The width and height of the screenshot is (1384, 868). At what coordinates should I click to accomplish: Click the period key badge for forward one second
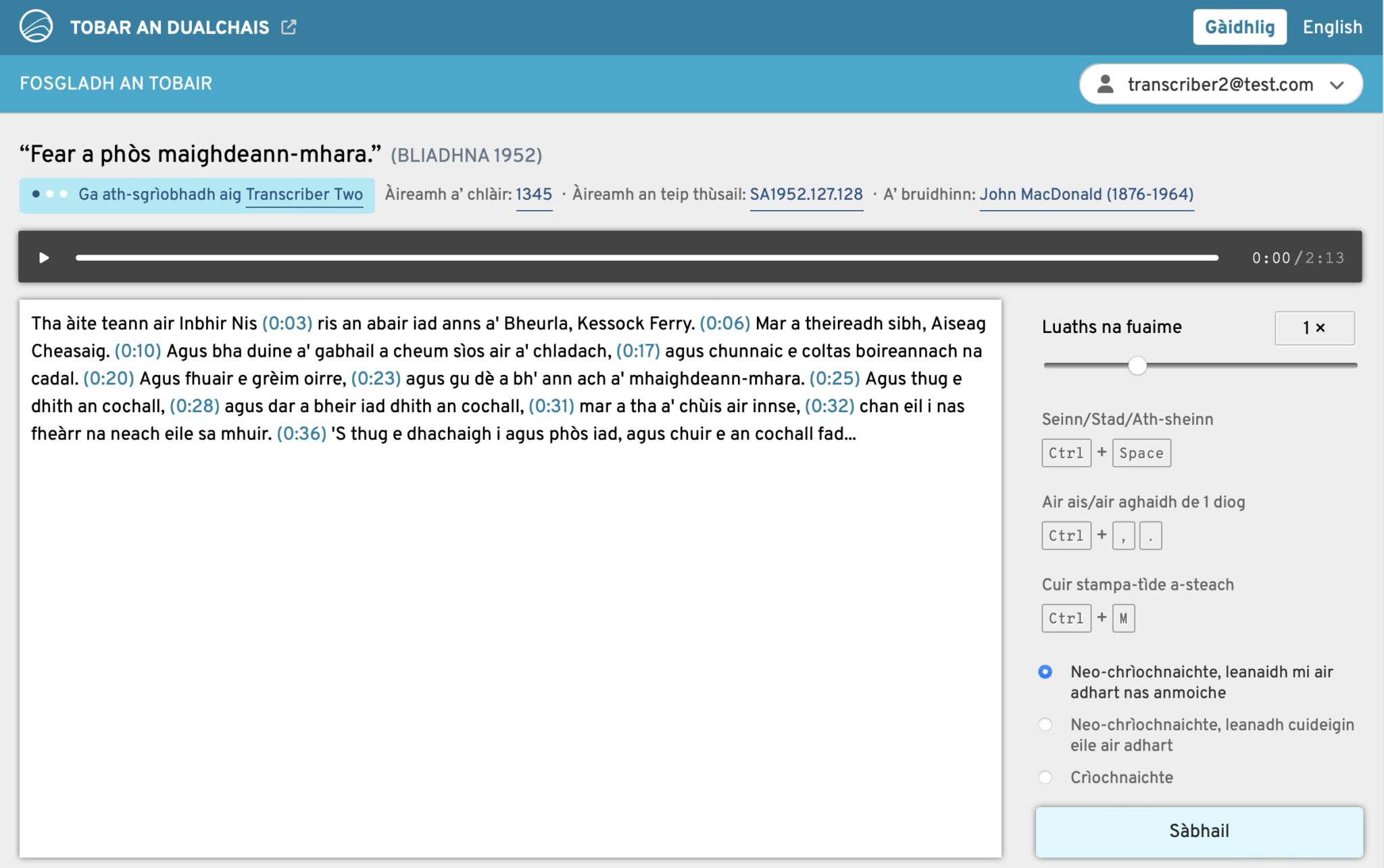click(x=1150, y=535)
